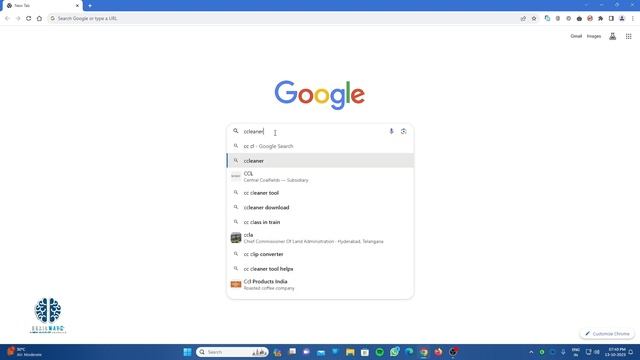Screen dimensions: 640x360
Task: Pick the 'cc cleaner tool helpx' suggestion
Action: [x=320, y=269]
